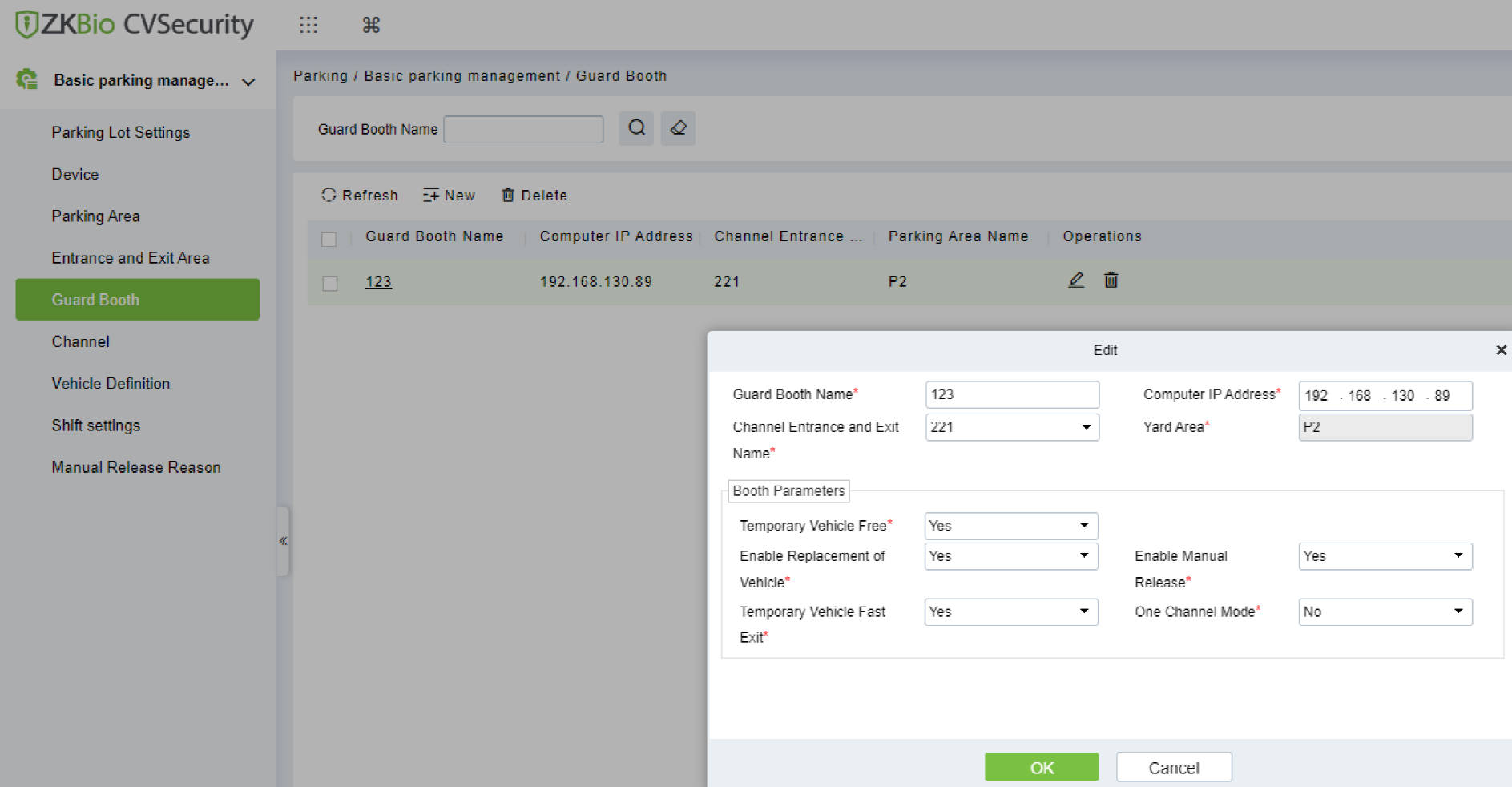Viewport: 1512px width, 787px height.
Task: Open the apps grid menu icon
Action: click(308, 25)
